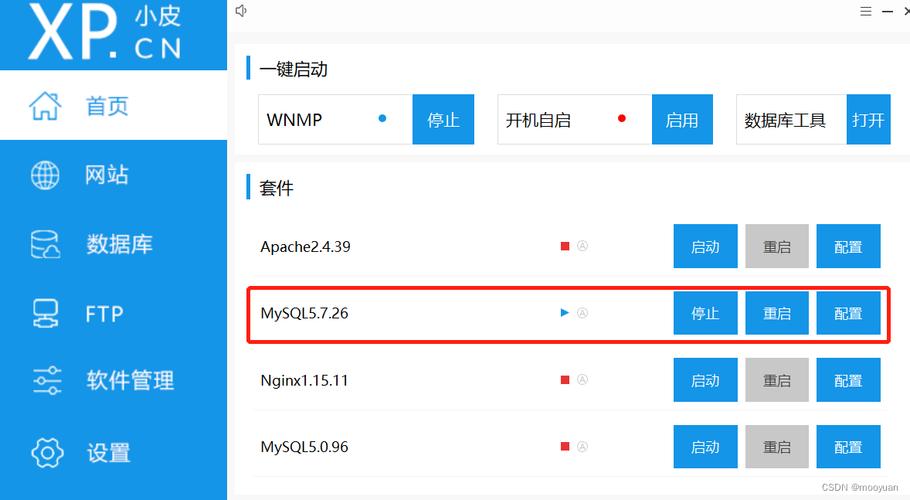
Task: Click the 套件 heading
Action: tap(276, 188)
